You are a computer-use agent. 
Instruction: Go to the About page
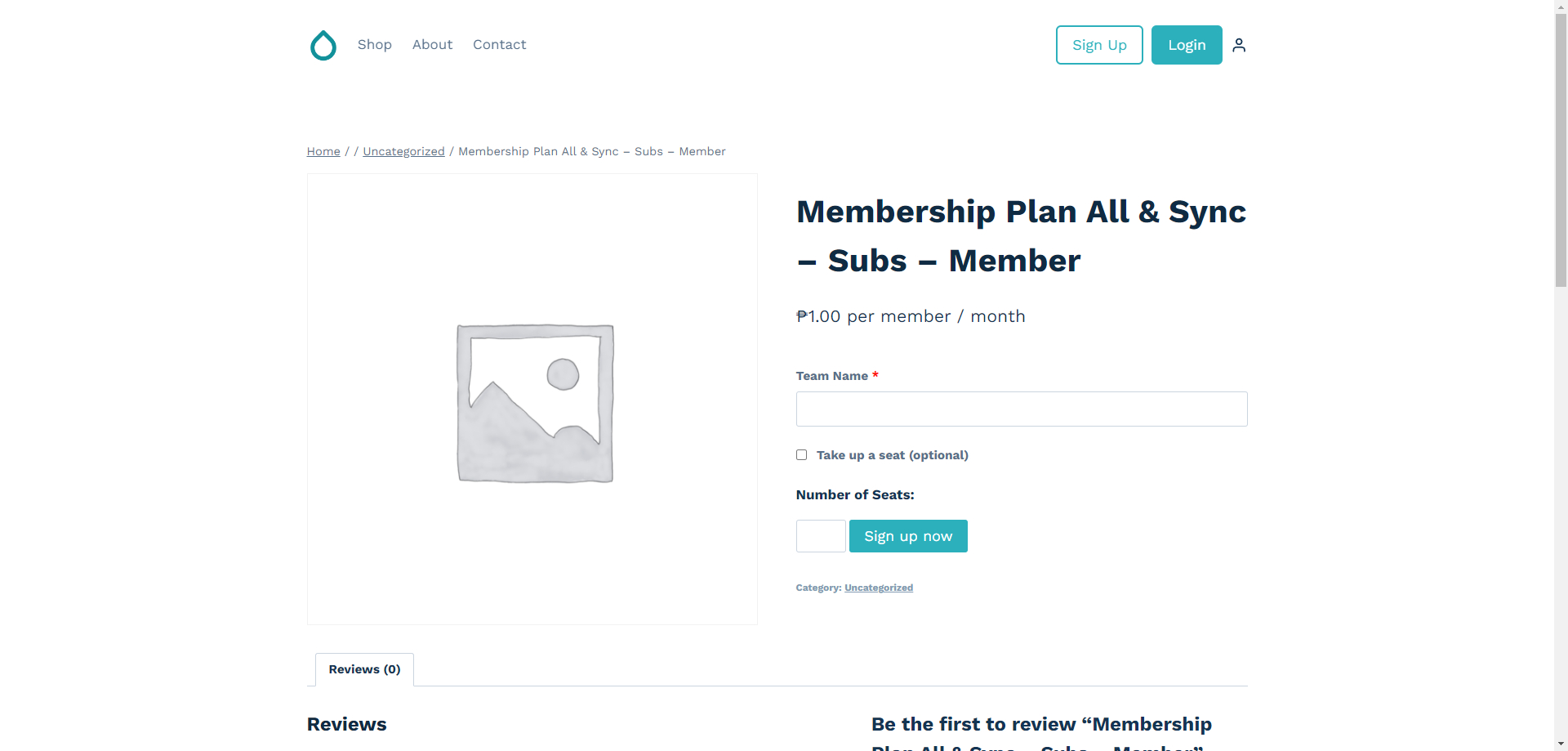[x=432, y=45]
